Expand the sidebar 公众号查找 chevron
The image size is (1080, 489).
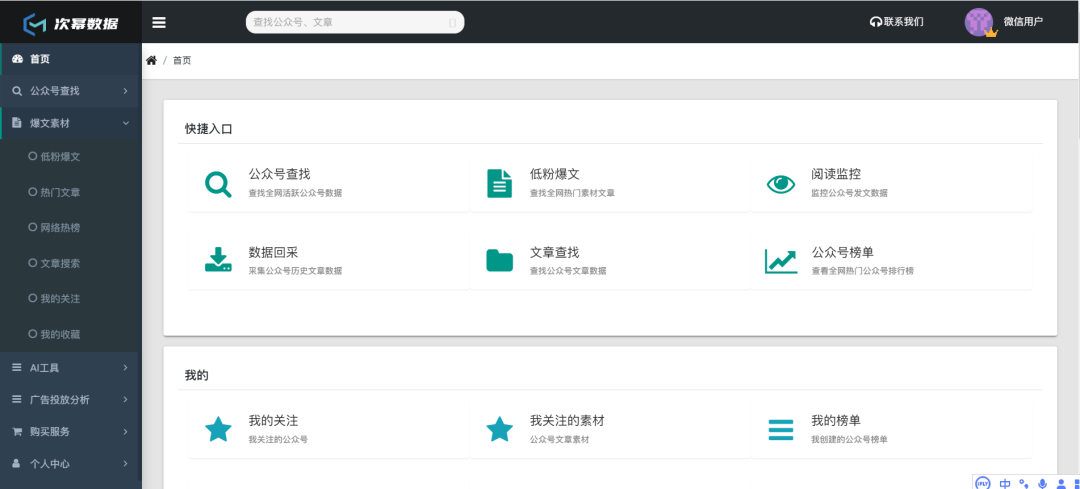(x=125, y=91)
